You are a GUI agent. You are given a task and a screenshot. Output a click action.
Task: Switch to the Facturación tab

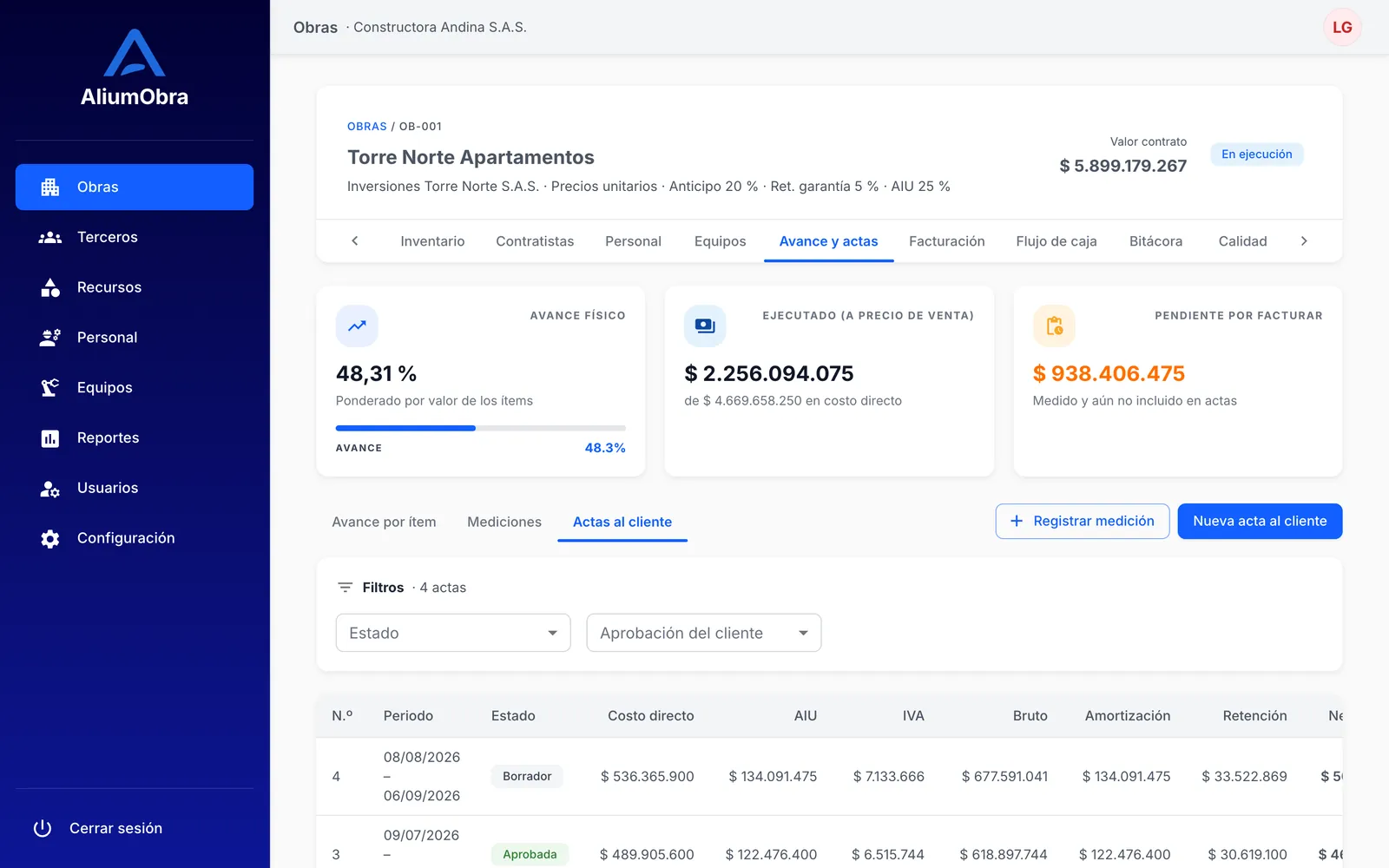pyautogui.click(x=946, y=241)
